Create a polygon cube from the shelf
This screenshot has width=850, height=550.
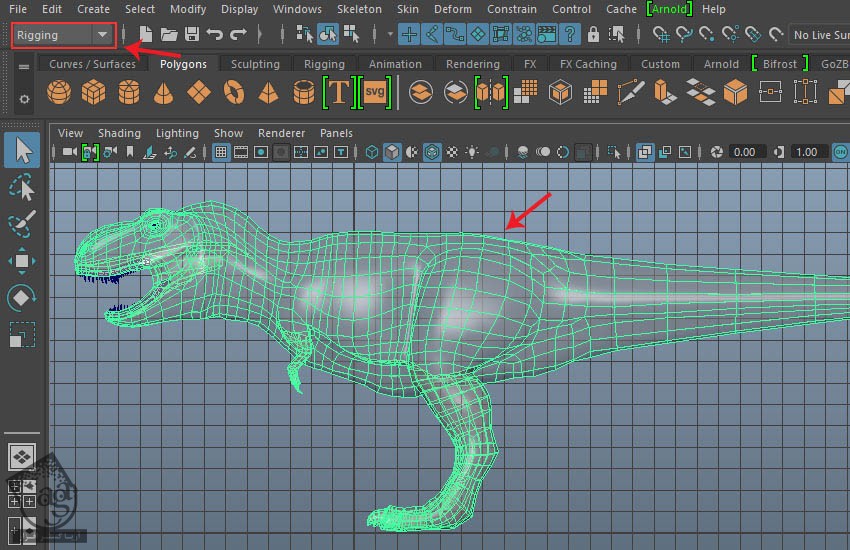coord(93,94)
